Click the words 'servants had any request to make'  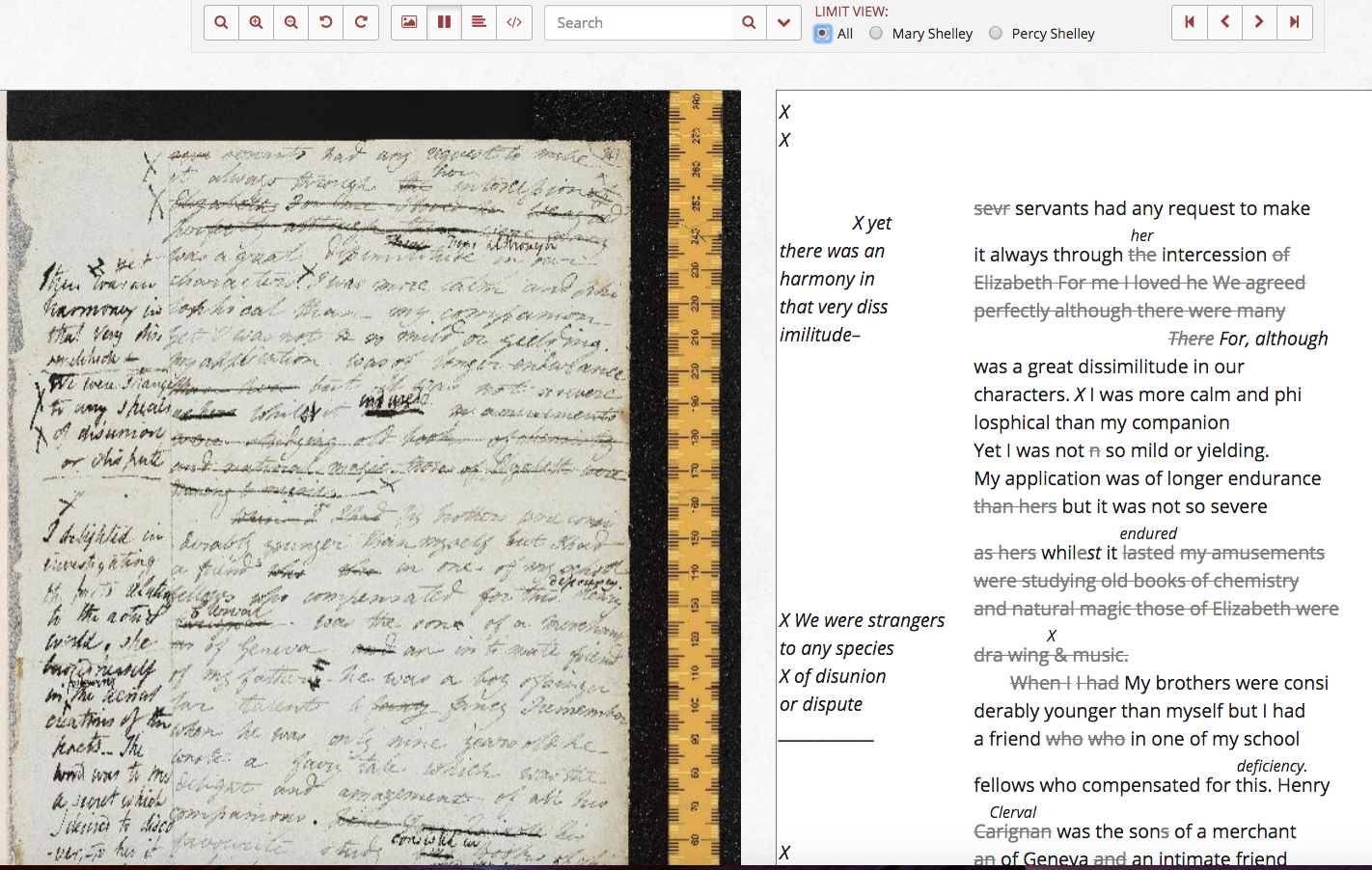pos(1163,208)
